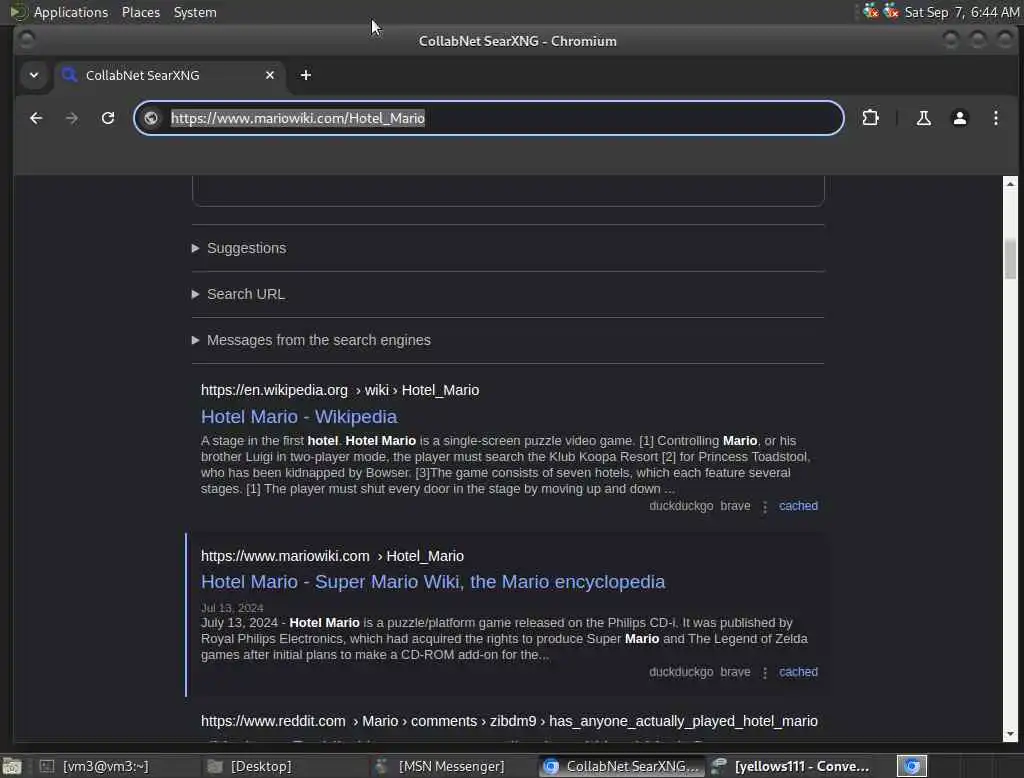
Task: Click the duckduckgo label under Wikipedia result
Action: coord(680,506)
